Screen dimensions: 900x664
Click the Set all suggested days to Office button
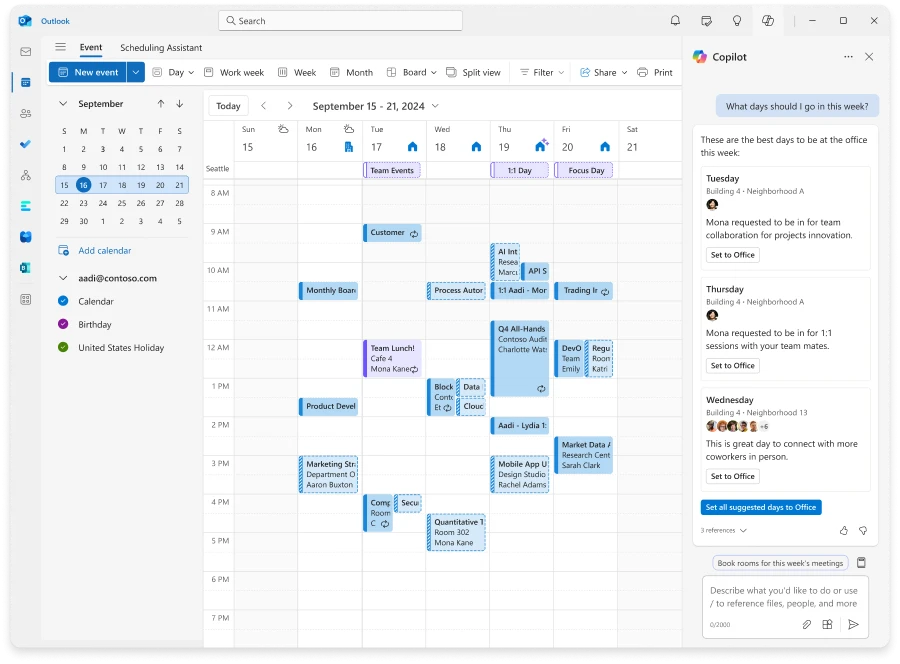761,507
